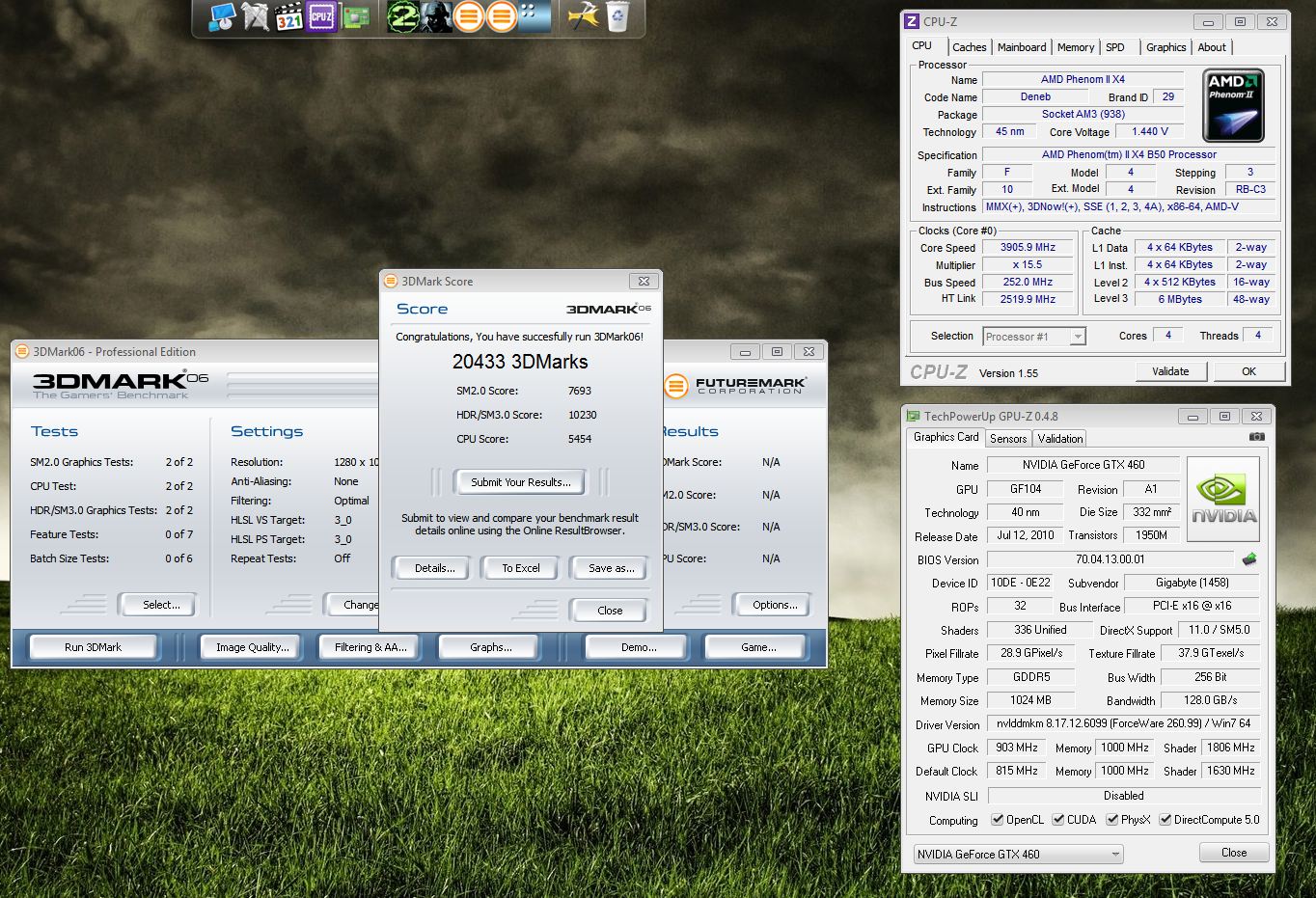Viewport: 1316px width, 898px height.
Task: Click the 3DMark06 window title bar icon
Action: click(x=22, y=352)
